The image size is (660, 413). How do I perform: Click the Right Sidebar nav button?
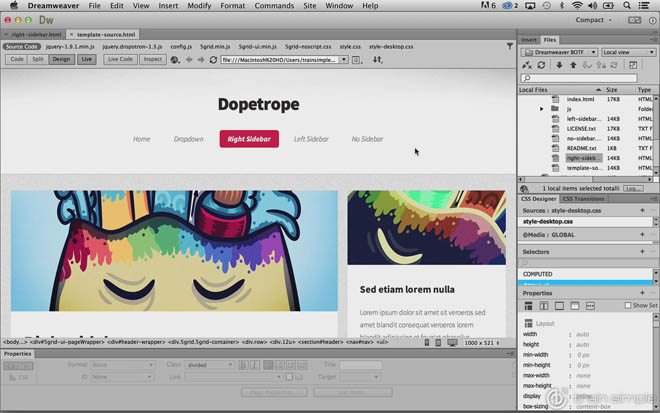pos(249,139)
